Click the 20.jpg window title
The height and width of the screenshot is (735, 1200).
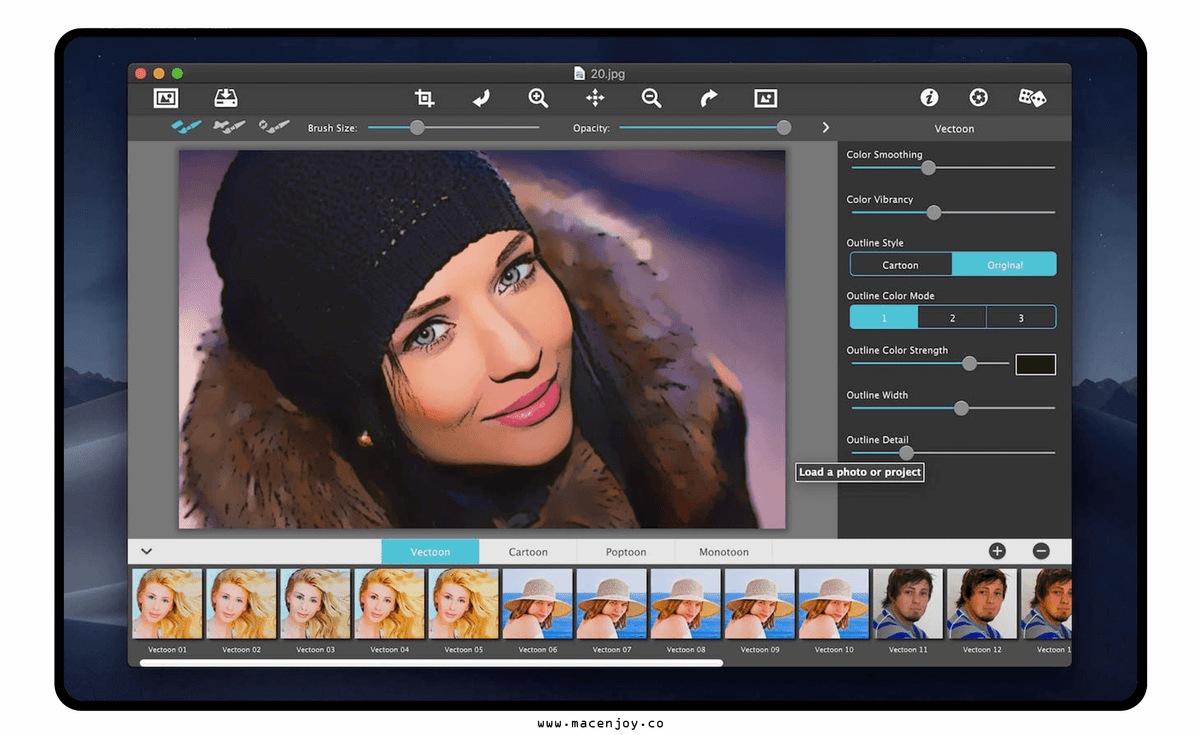coord(599,73)
